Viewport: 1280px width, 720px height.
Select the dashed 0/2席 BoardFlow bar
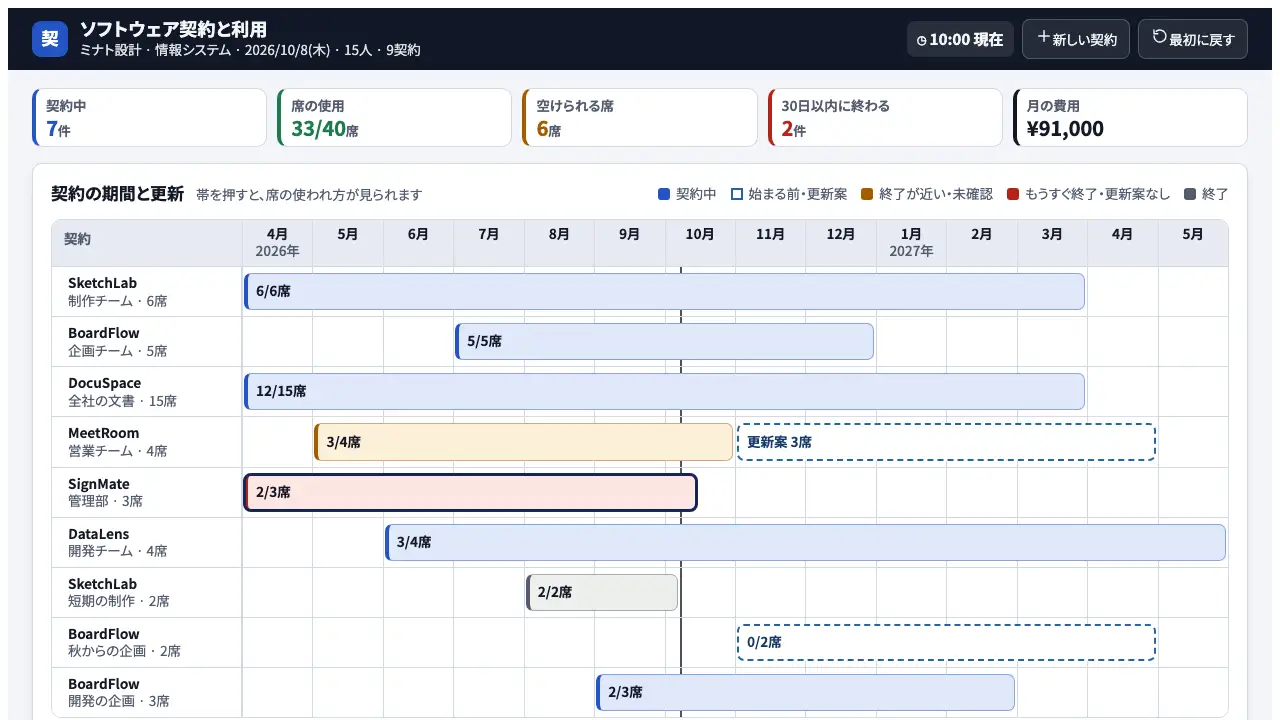tap(946, 642)
